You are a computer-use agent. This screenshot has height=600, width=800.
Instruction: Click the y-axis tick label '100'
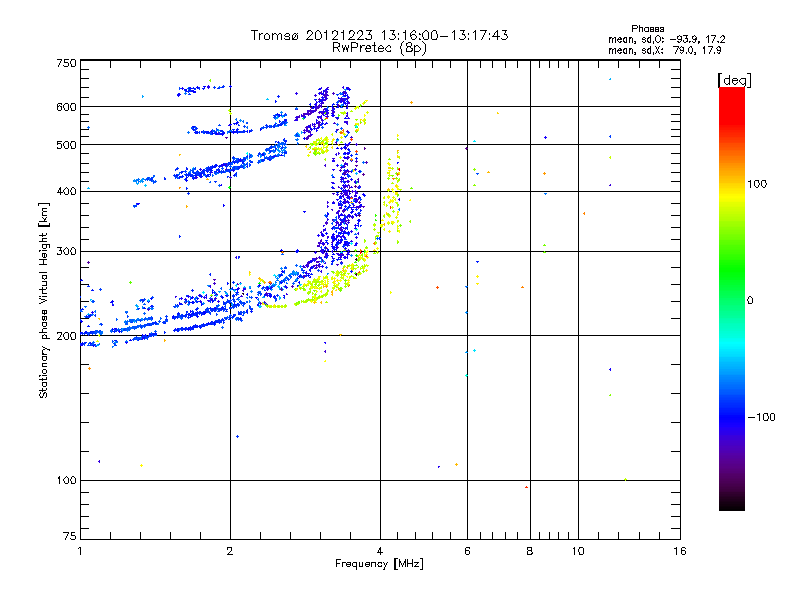pyautogui.click(x=66, y=480)
